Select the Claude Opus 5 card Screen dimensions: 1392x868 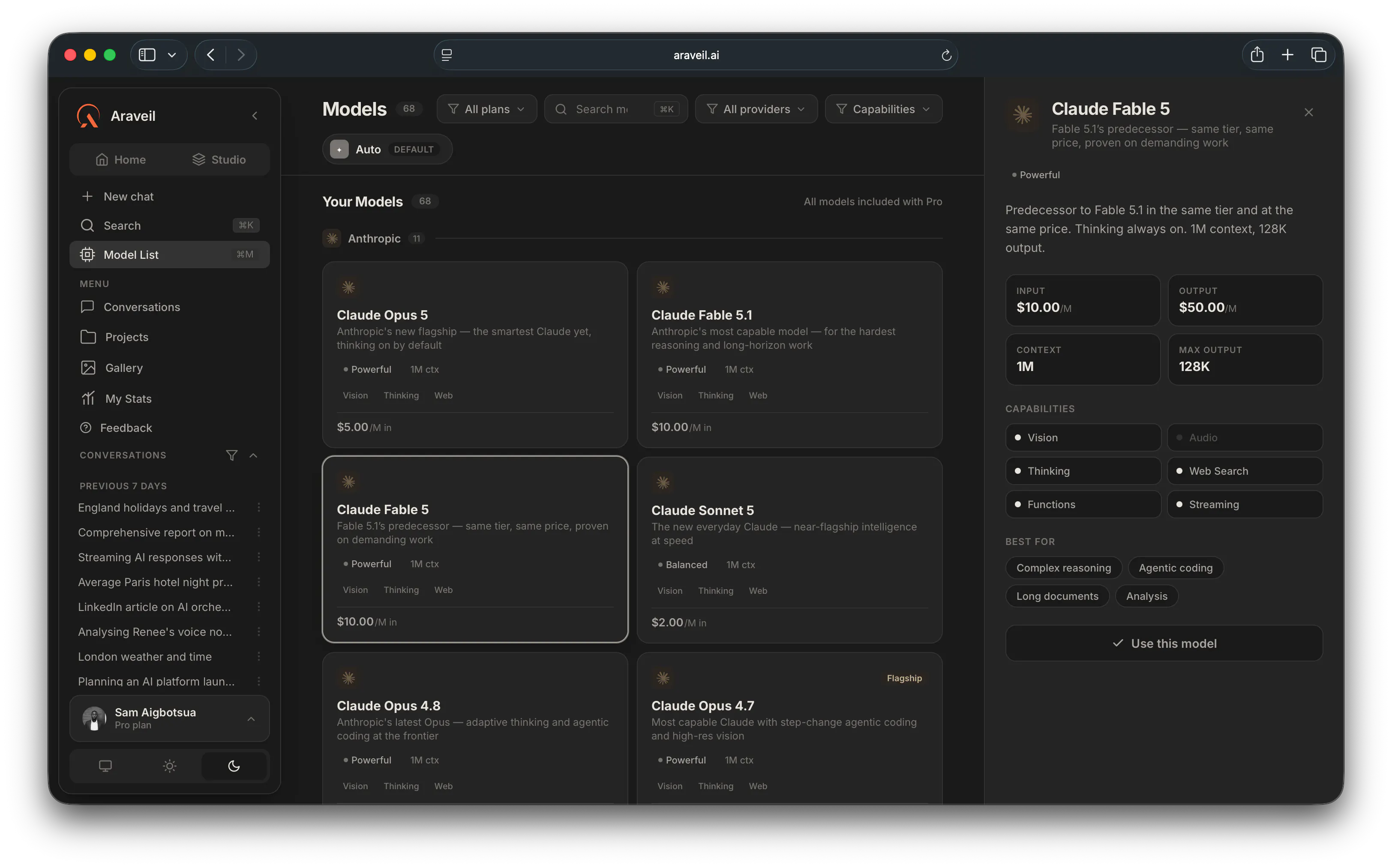[475, 355]
